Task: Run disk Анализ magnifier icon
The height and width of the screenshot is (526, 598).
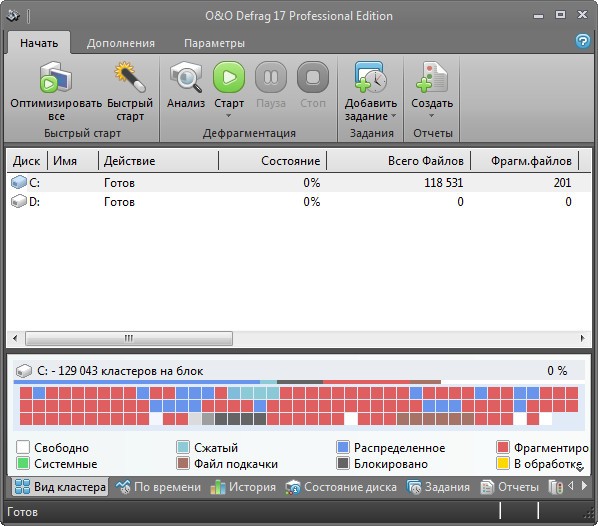Action: 186,77
